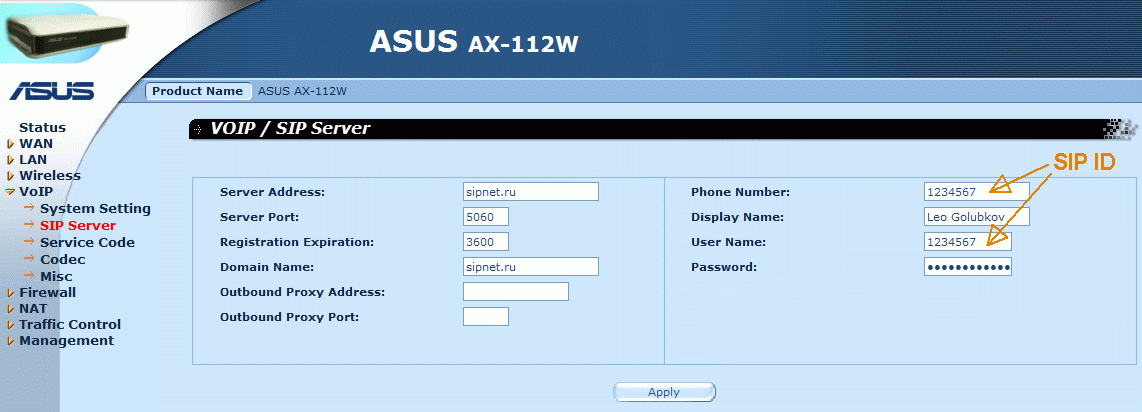Expand the LAN menu arrow
Viewport: 1142px width, 412px height.
[x=11, y=160]
